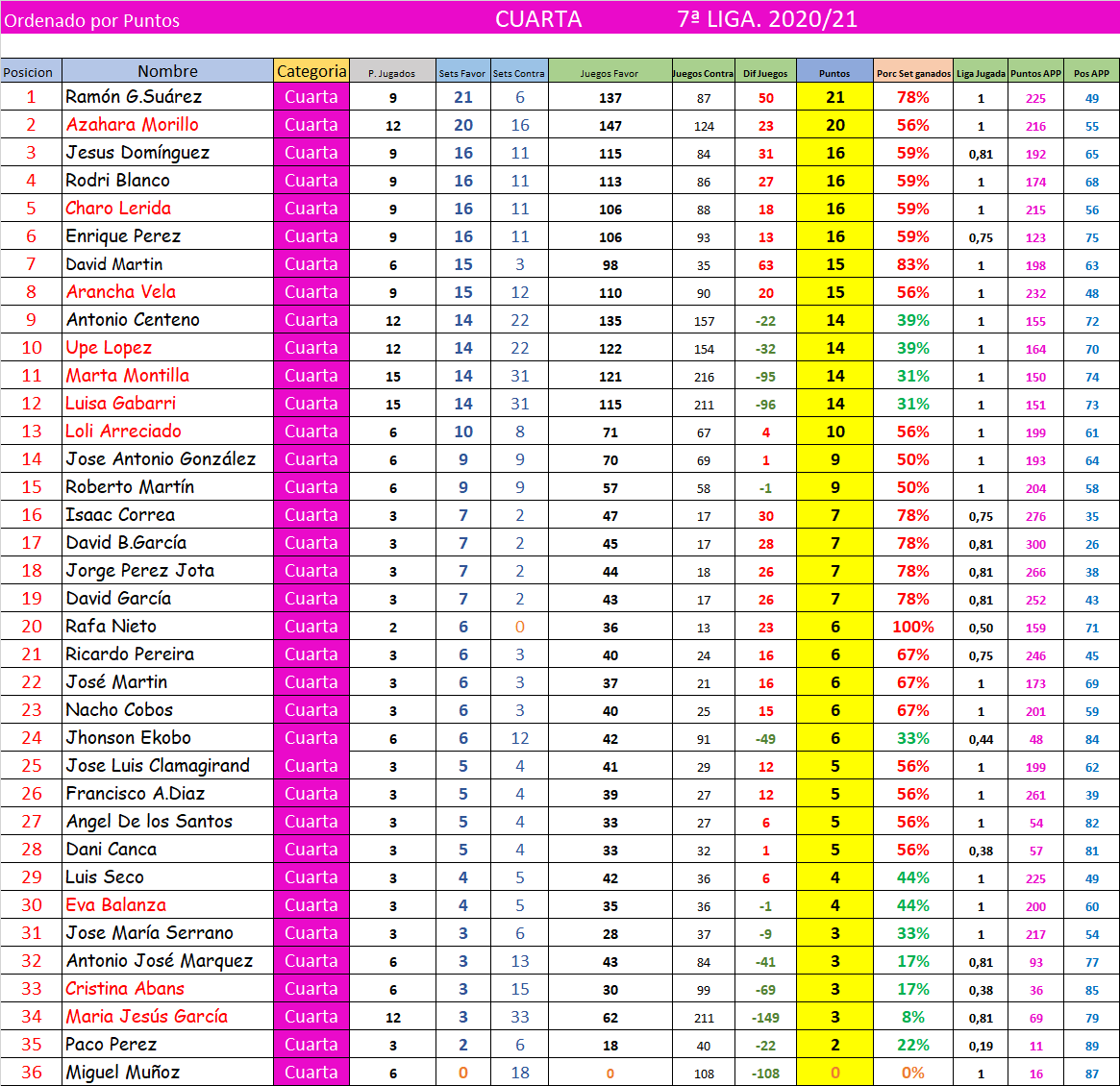1120x1086 pixels.
Task: Click the name 'José Martin'
Action: [x=116, y=681]
